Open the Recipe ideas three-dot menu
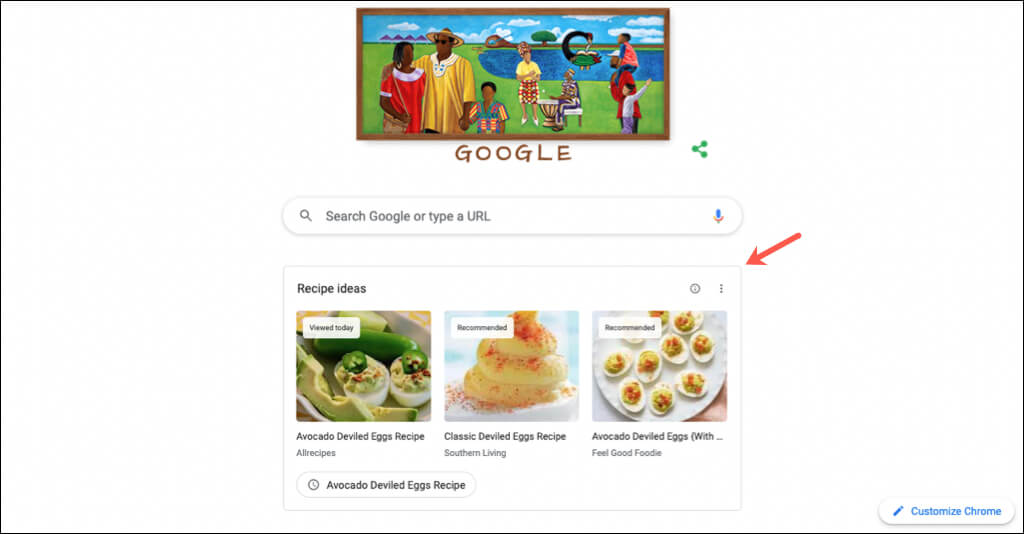This screenshot has width=1024, height=534. (x=722, y=289)
